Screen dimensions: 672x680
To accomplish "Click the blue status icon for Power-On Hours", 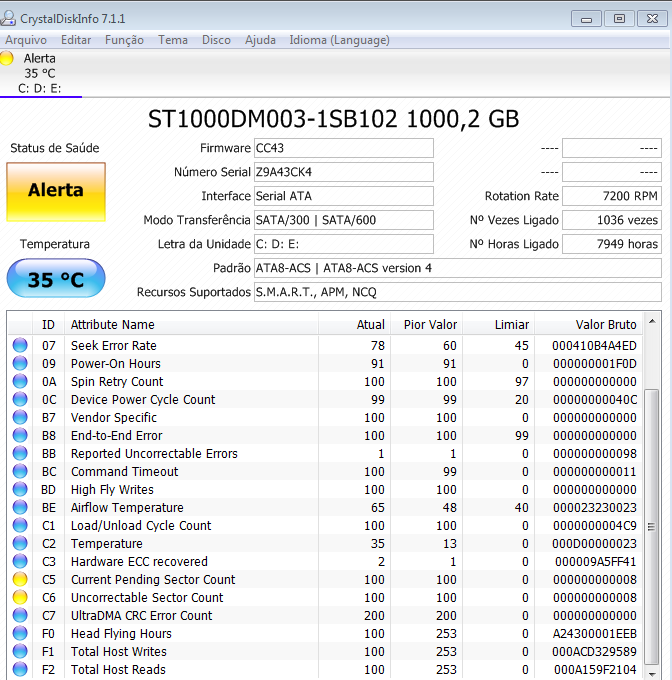I will point(20,364).
